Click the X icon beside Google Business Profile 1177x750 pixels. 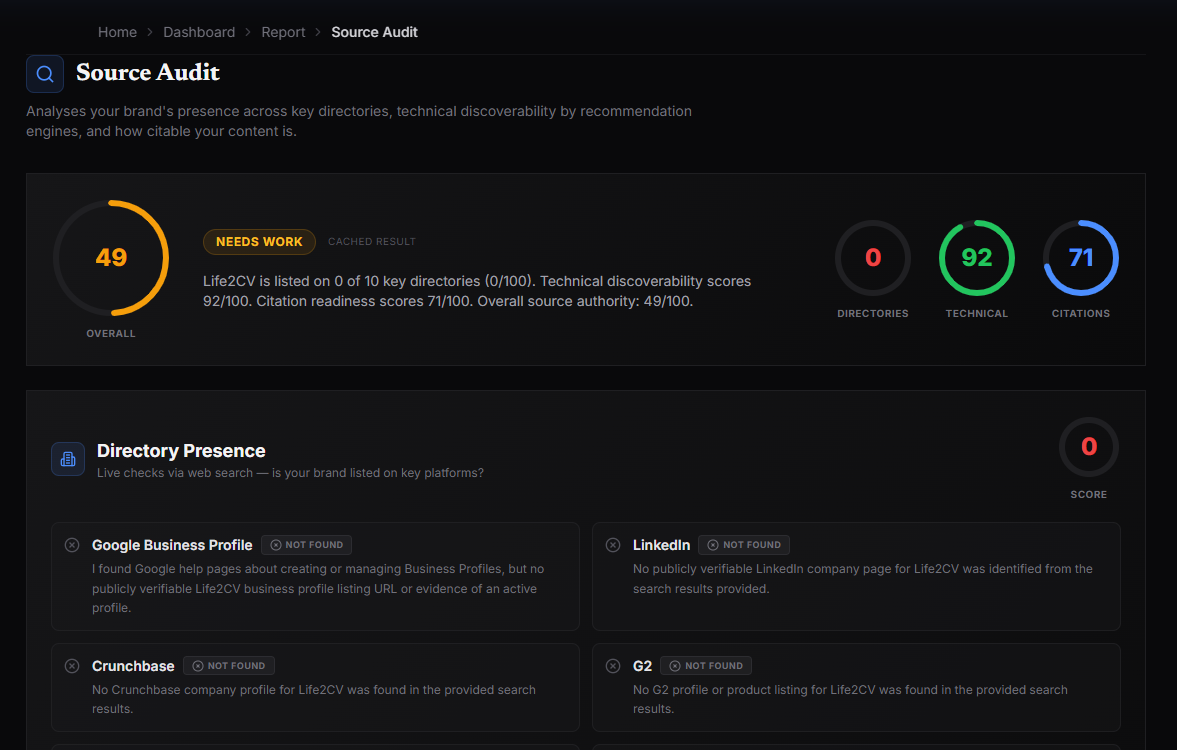(x=72, y=545)
